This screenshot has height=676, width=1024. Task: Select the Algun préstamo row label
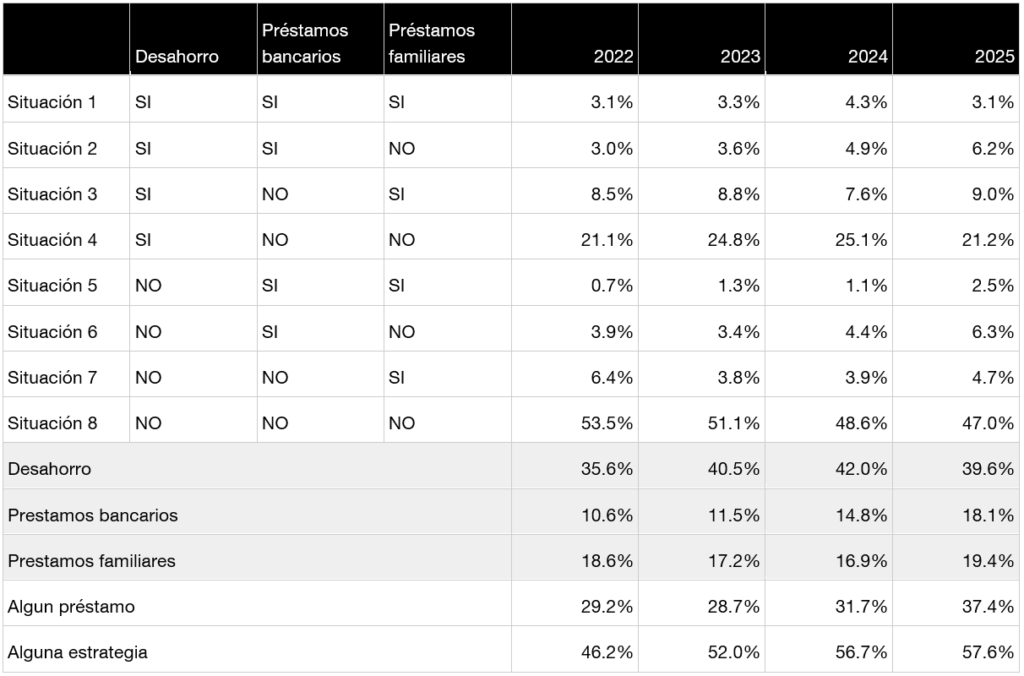click(70, 607)
